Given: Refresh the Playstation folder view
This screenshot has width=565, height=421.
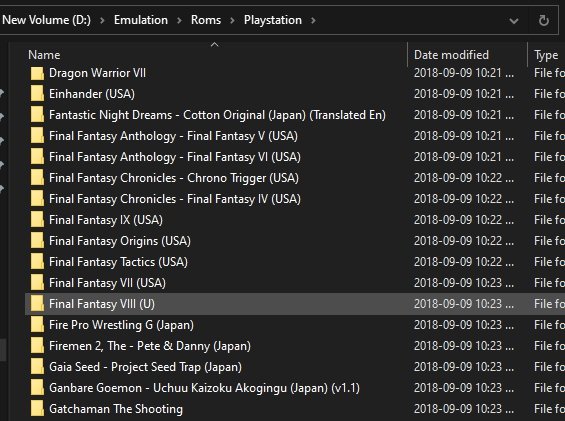Looking at the screenshot, I should (544, 21).
